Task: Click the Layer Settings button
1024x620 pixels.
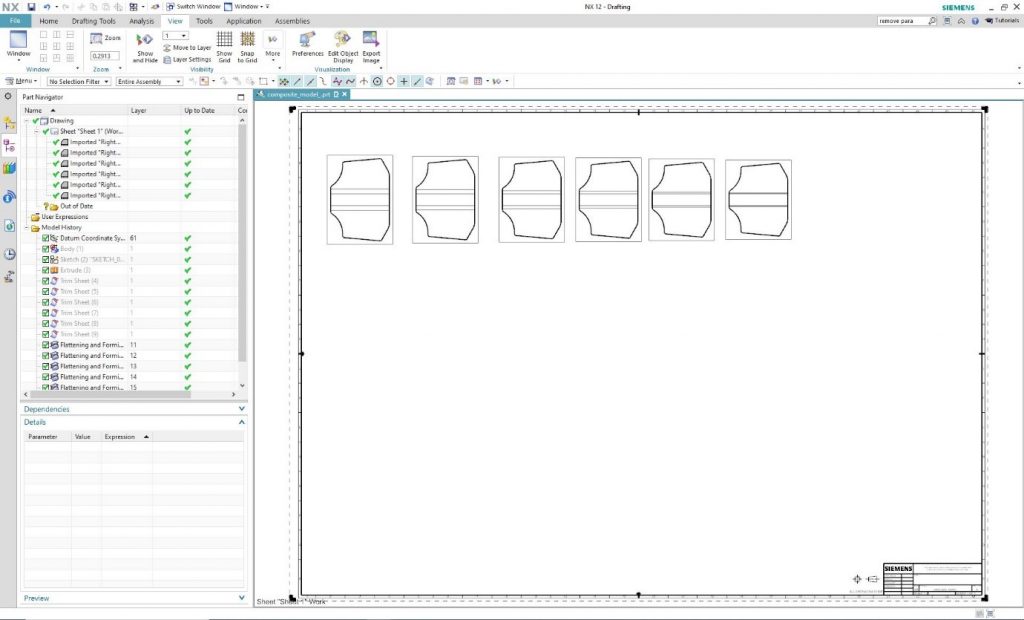Action: (x=187, y=59)
